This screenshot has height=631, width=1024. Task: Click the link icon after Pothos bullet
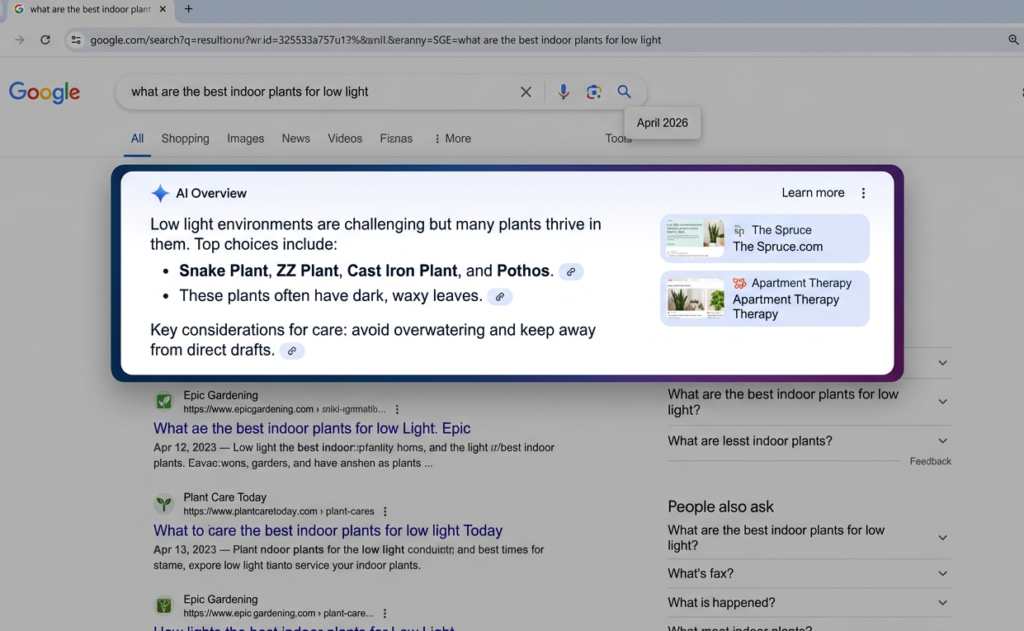click(570, 272)
